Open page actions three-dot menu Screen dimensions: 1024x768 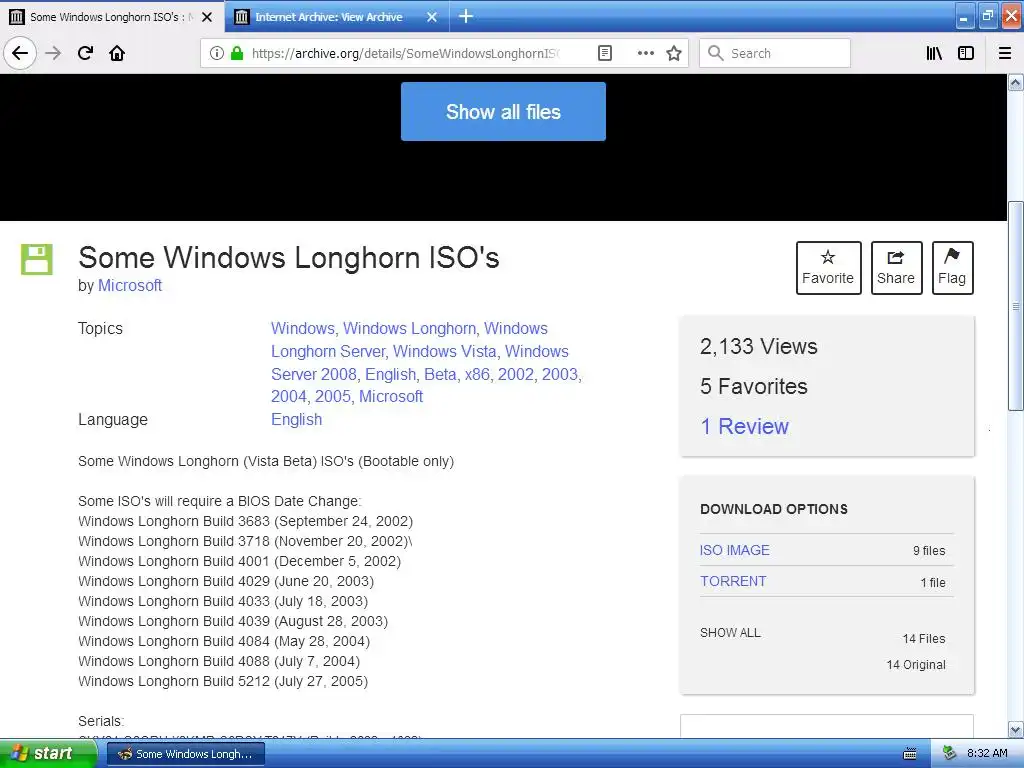(645, 53)
